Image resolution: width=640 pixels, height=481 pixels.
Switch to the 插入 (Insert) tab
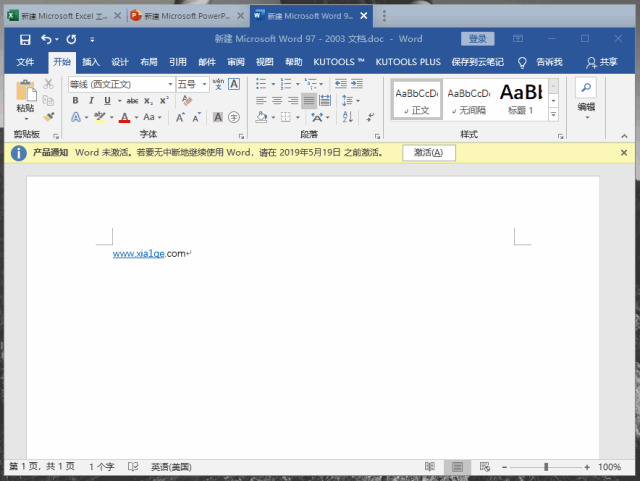tap(91, 62)
